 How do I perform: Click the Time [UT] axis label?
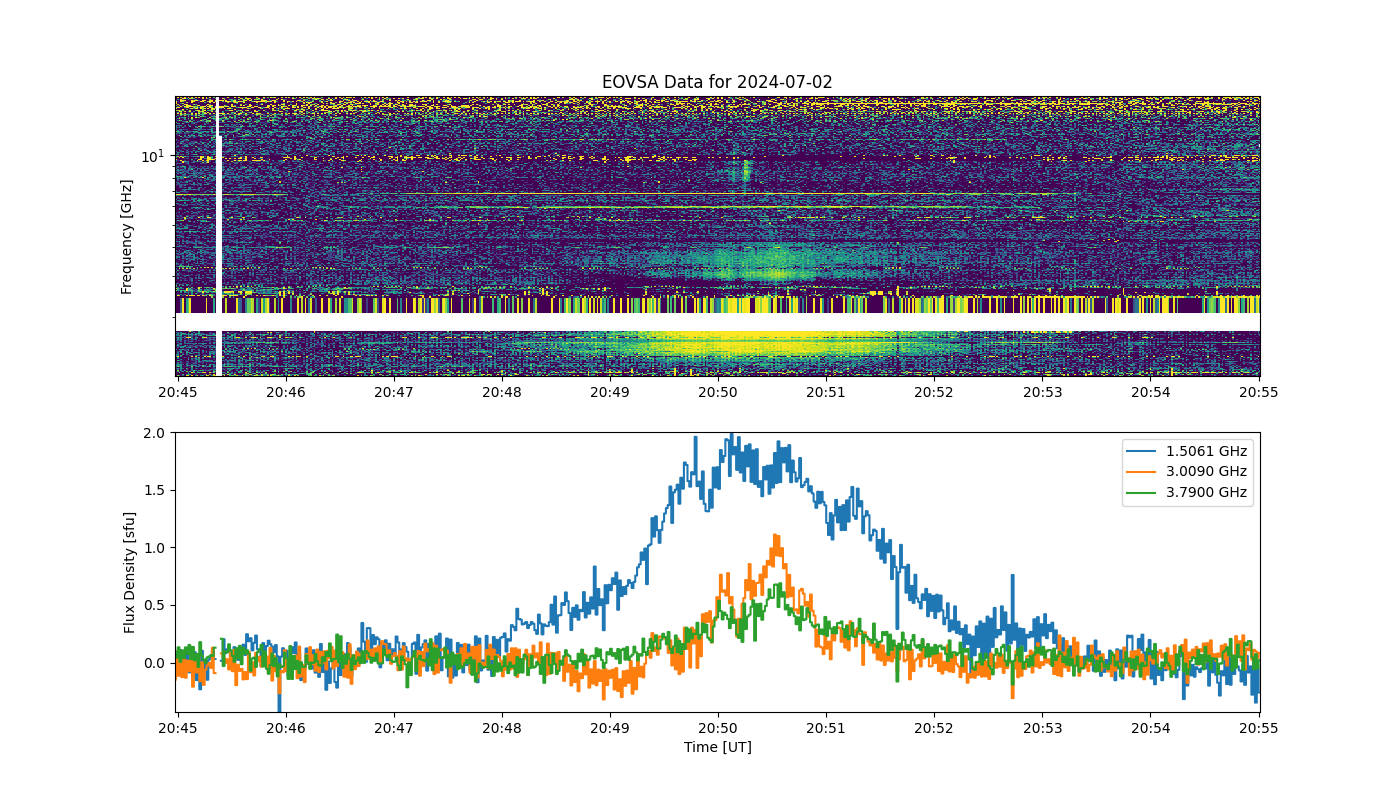(717, 747)
